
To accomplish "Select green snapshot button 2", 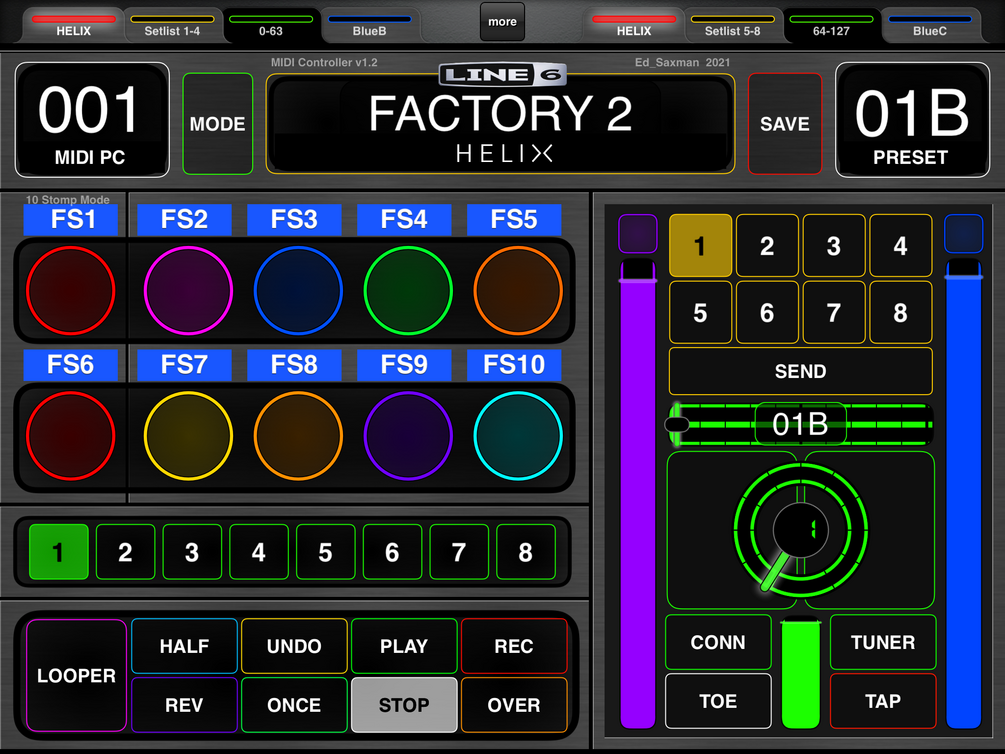I will coord(126,552).
